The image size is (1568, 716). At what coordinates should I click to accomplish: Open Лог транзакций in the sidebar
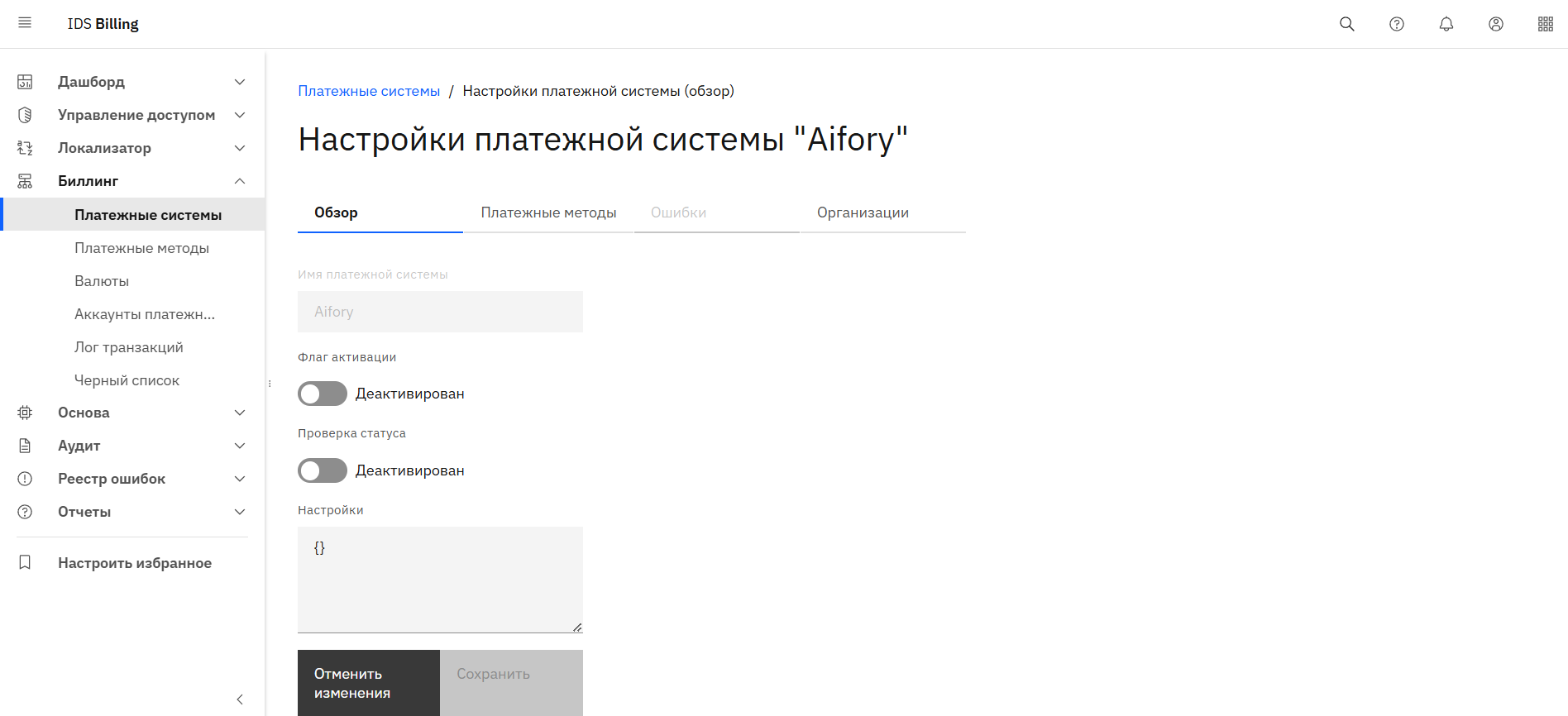pos(129,347)
